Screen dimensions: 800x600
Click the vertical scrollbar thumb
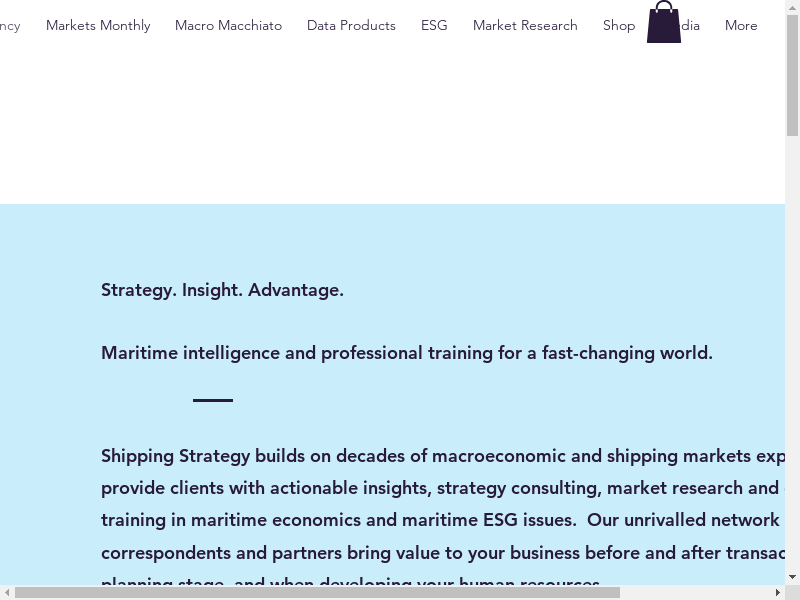[792, 75]
